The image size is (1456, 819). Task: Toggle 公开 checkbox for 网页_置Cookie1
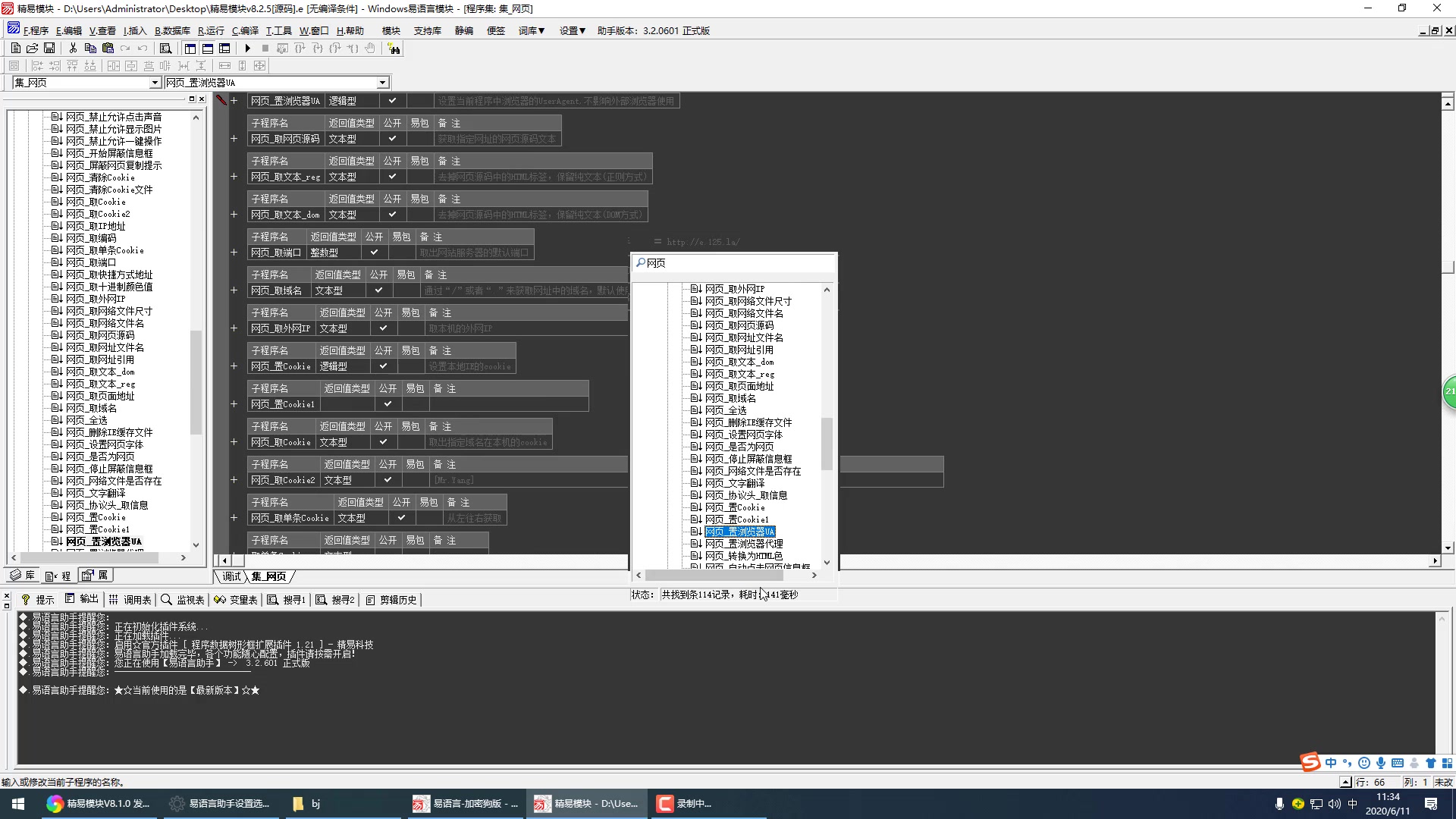[388, 404]
